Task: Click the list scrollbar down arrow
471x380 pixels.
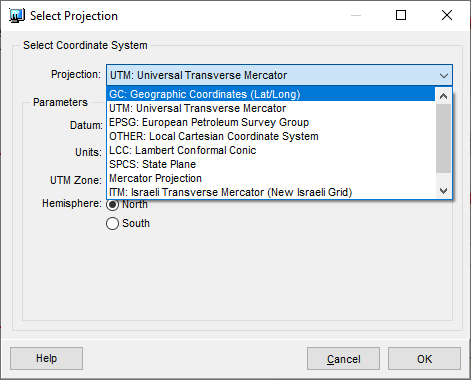Action: point(443,191)
